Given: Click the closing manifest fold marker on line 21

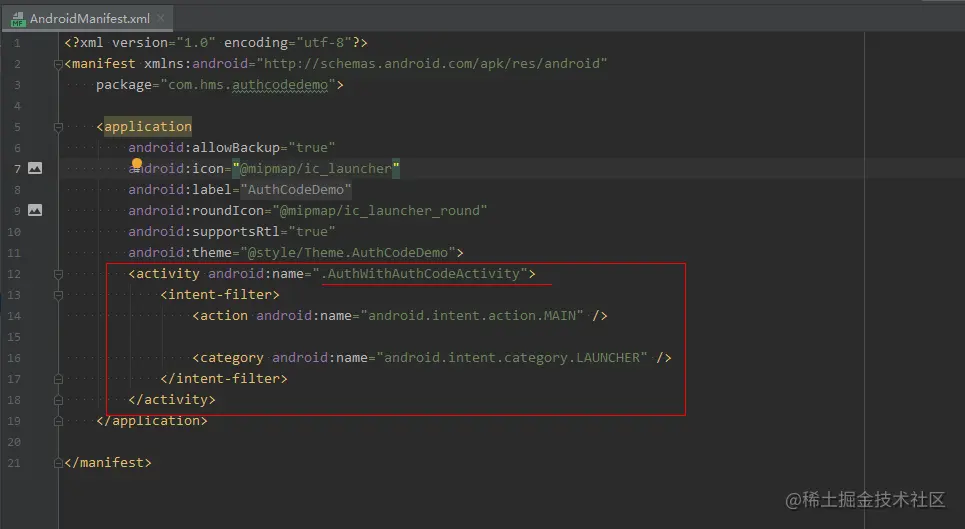Looking at the screenshot, I should (x=58, y=463).
